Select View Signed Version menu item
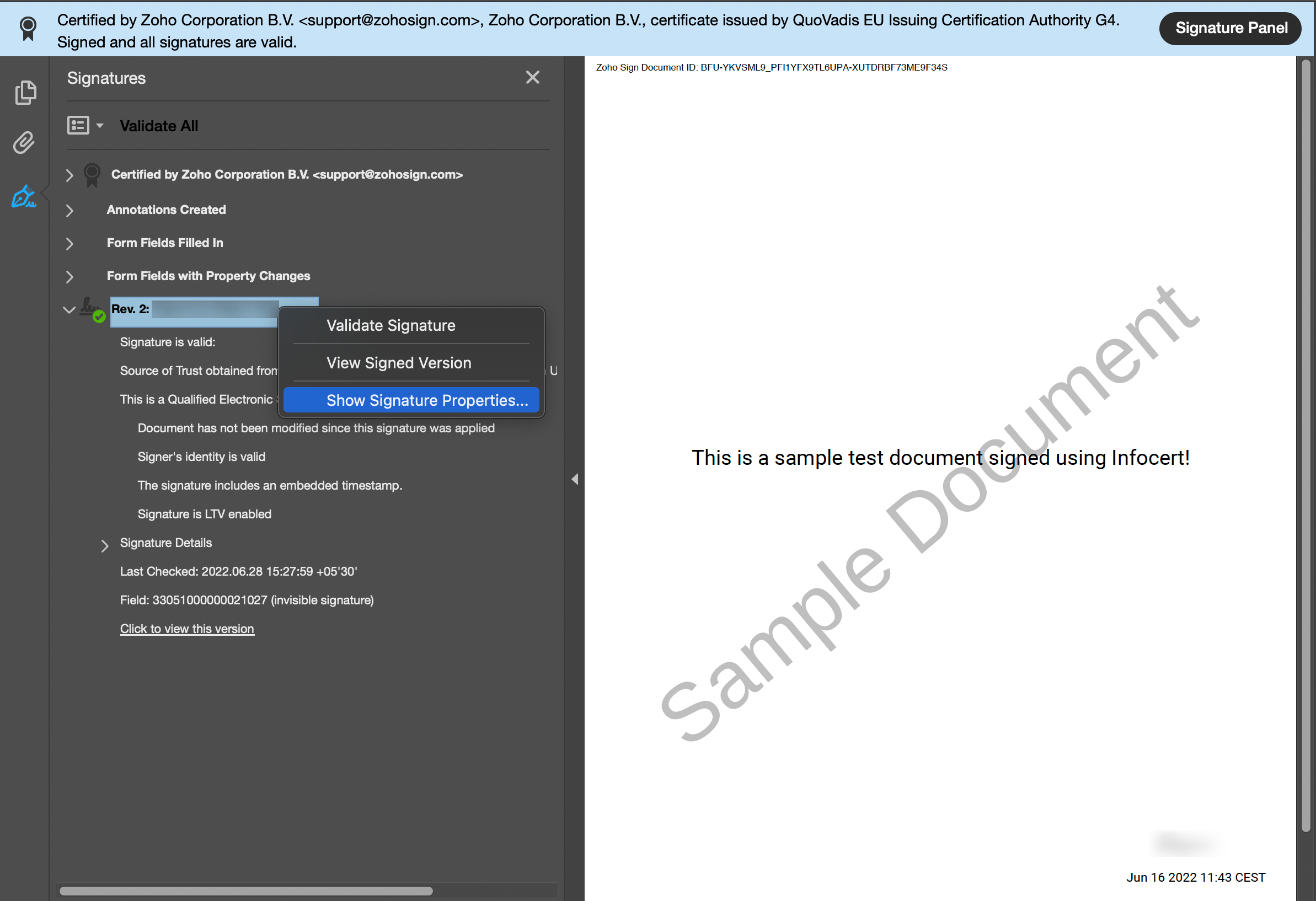Image resolution: width=1316 pixels, height=901 pixels. tap(398, 363)
